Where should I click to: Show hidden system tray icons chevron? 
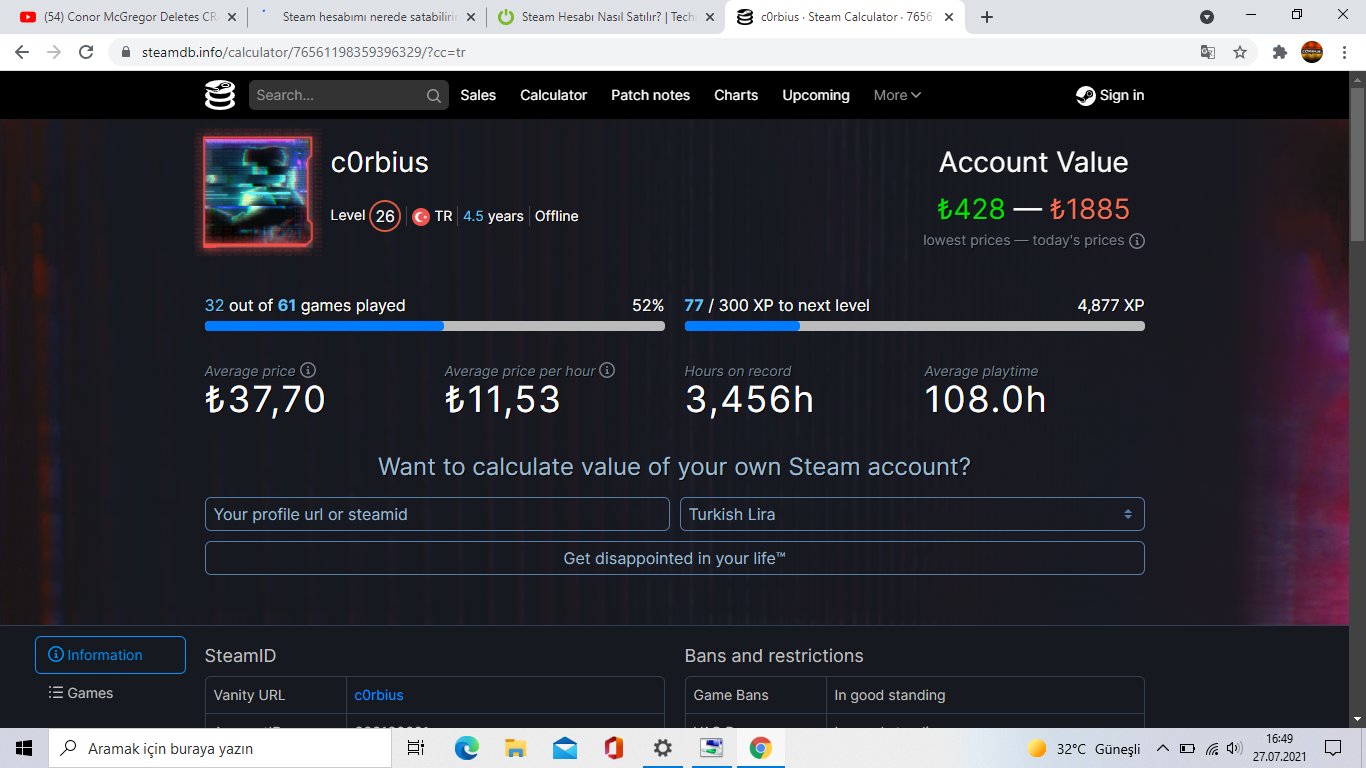pos(1163,748)
